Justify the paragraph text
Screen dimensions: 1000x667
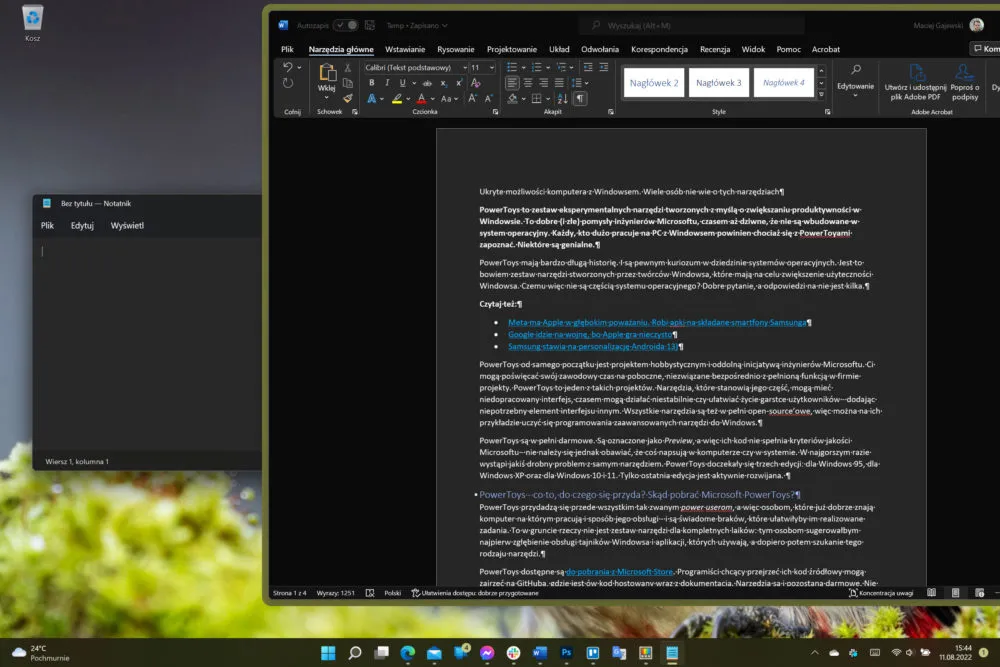coord(559,83)
